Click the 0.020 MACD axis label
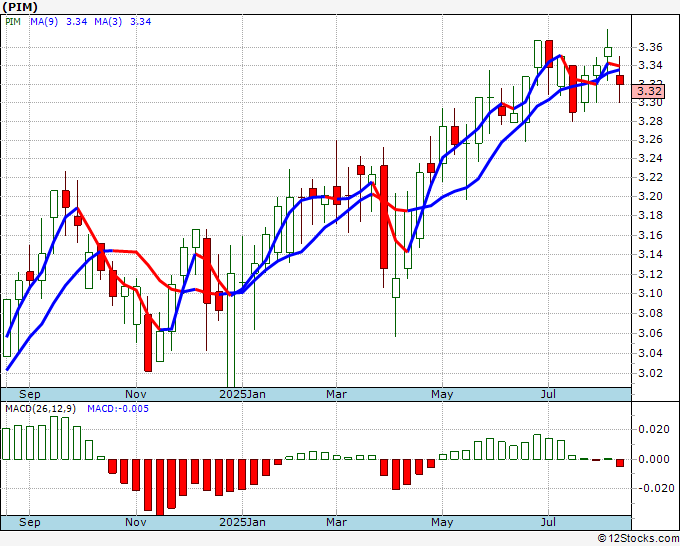 coord(654,429)
